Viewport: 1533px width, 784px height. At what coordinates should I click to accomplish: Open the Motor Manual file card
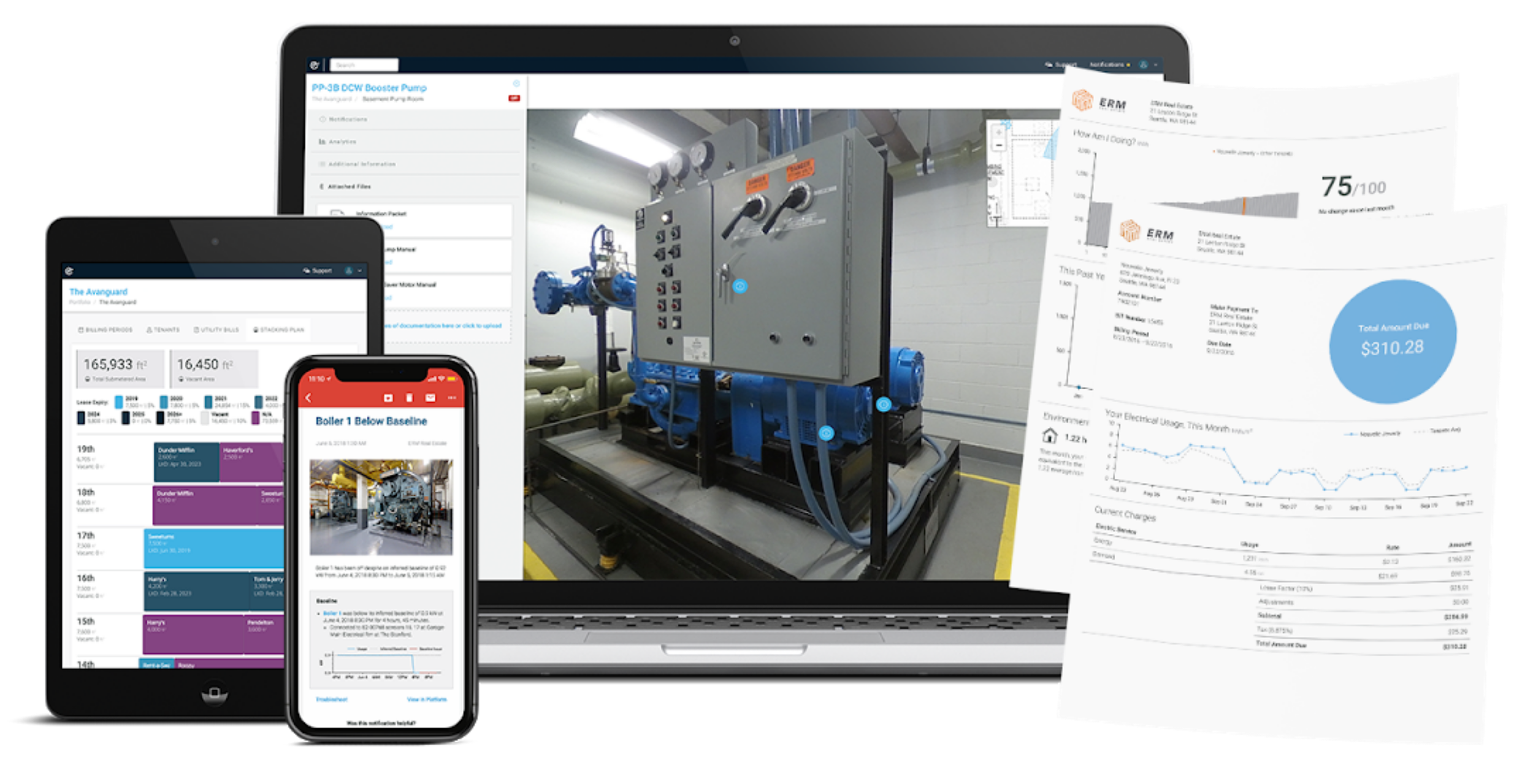point(448,291)
